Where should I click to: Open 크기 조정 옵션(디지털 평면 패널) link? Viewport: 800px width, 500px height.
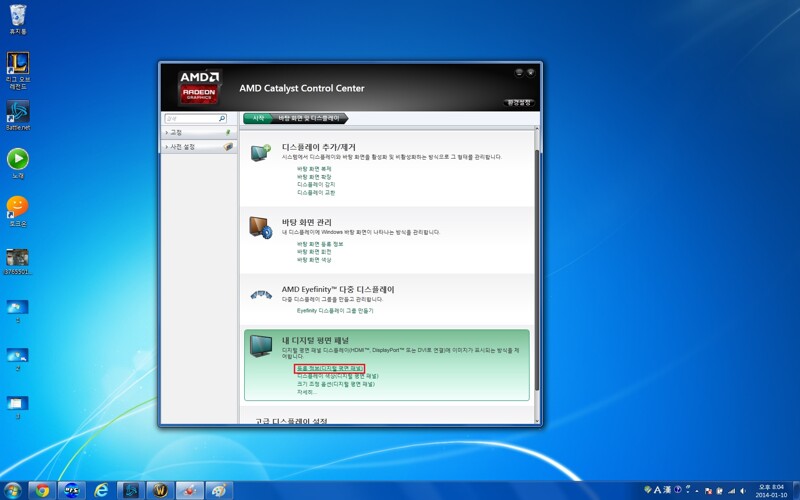[x=336, y=384]
